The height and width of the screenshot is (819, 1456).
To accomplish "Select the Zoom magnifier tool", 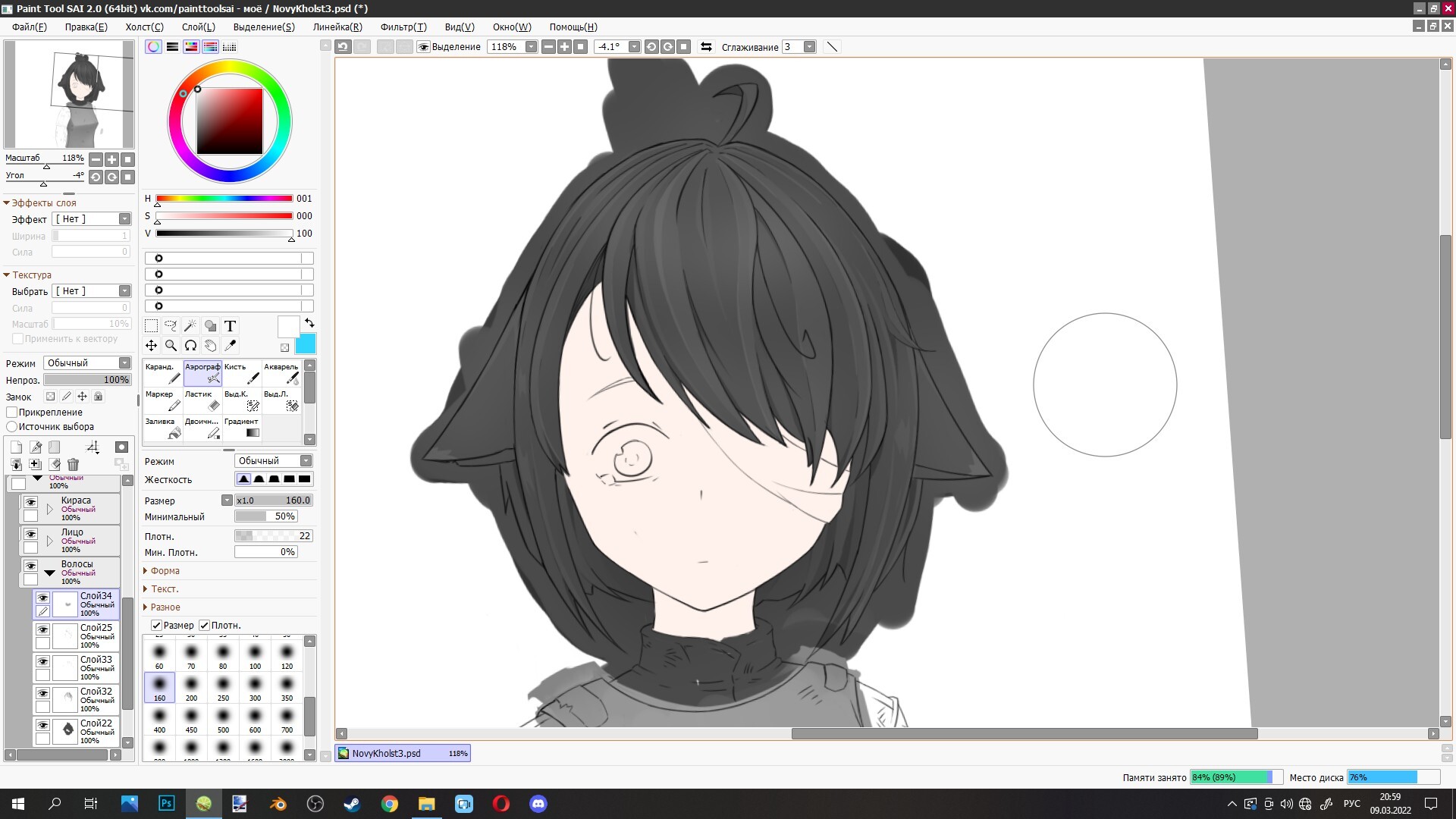I will 171,346.
